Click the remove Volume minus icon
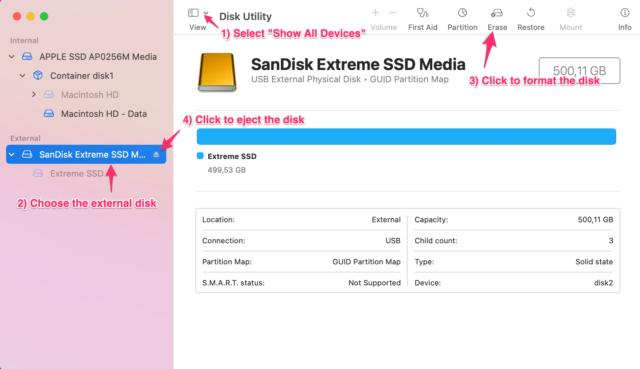Image resolution: width=640 pixels, height=369 pixels. point(392,13)
